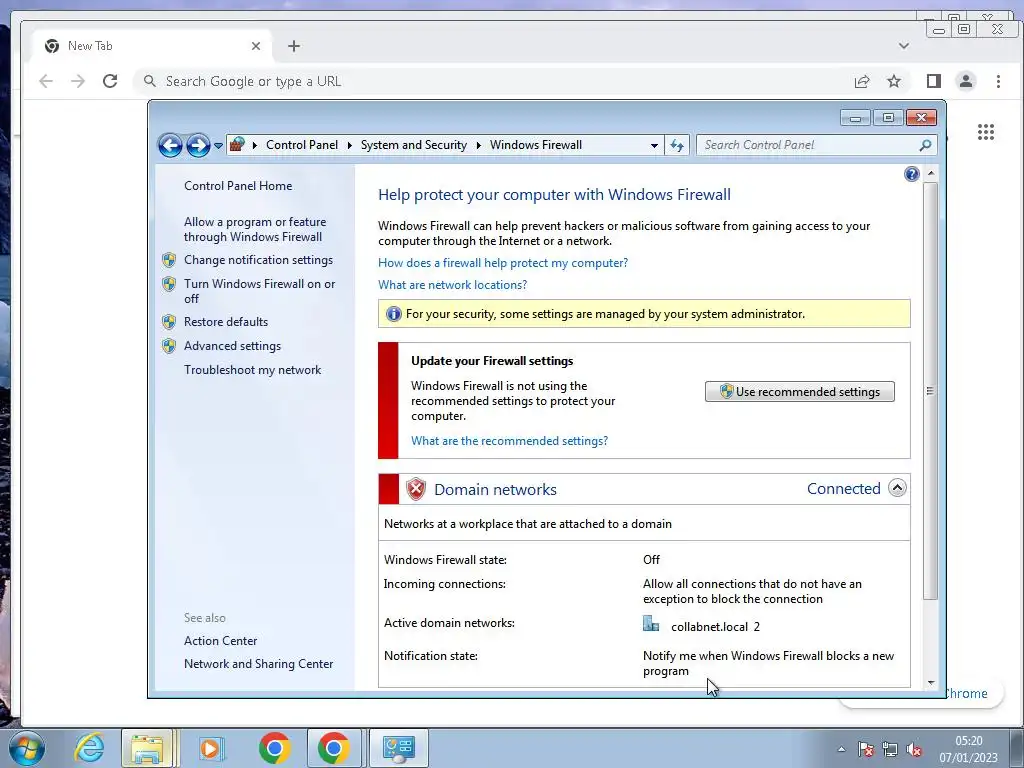The image size is (1024, 768).
Task: Go back in Chrome
Action: tap(46, 81)
